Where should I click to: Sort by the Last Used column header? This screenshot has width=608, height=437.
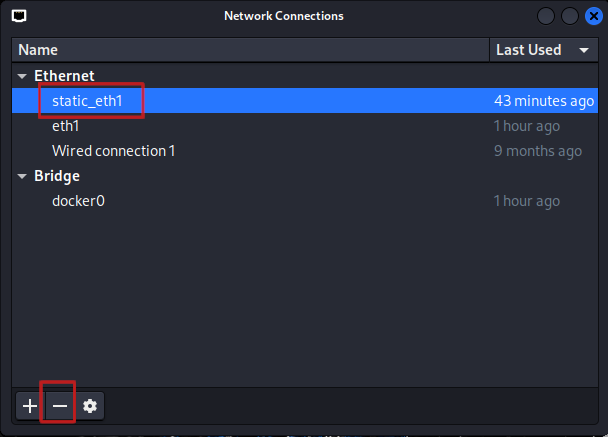[528, 50]
